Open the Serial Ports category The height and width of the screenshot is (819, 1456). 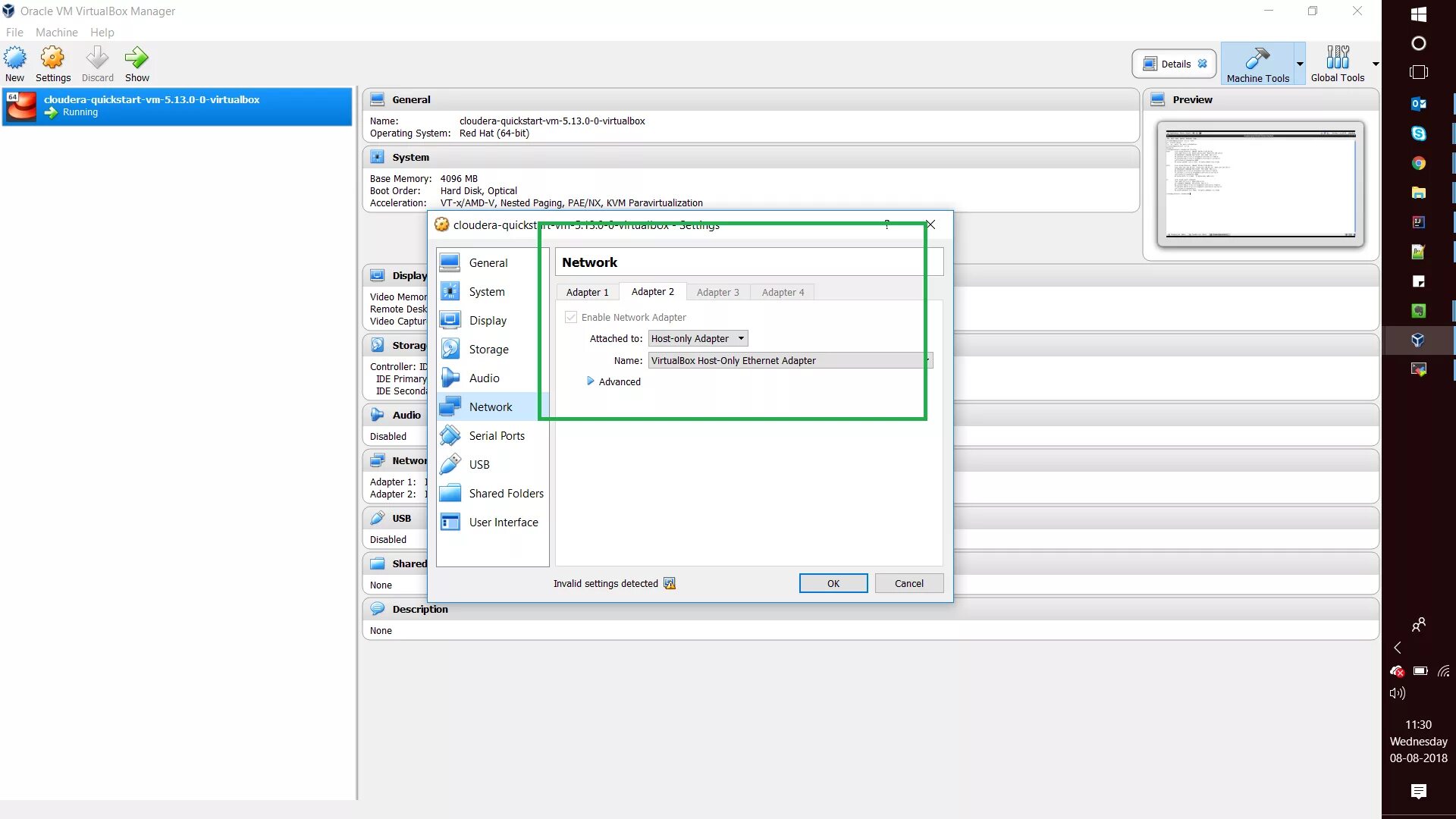pyautogui.click(x=491, y=435)
